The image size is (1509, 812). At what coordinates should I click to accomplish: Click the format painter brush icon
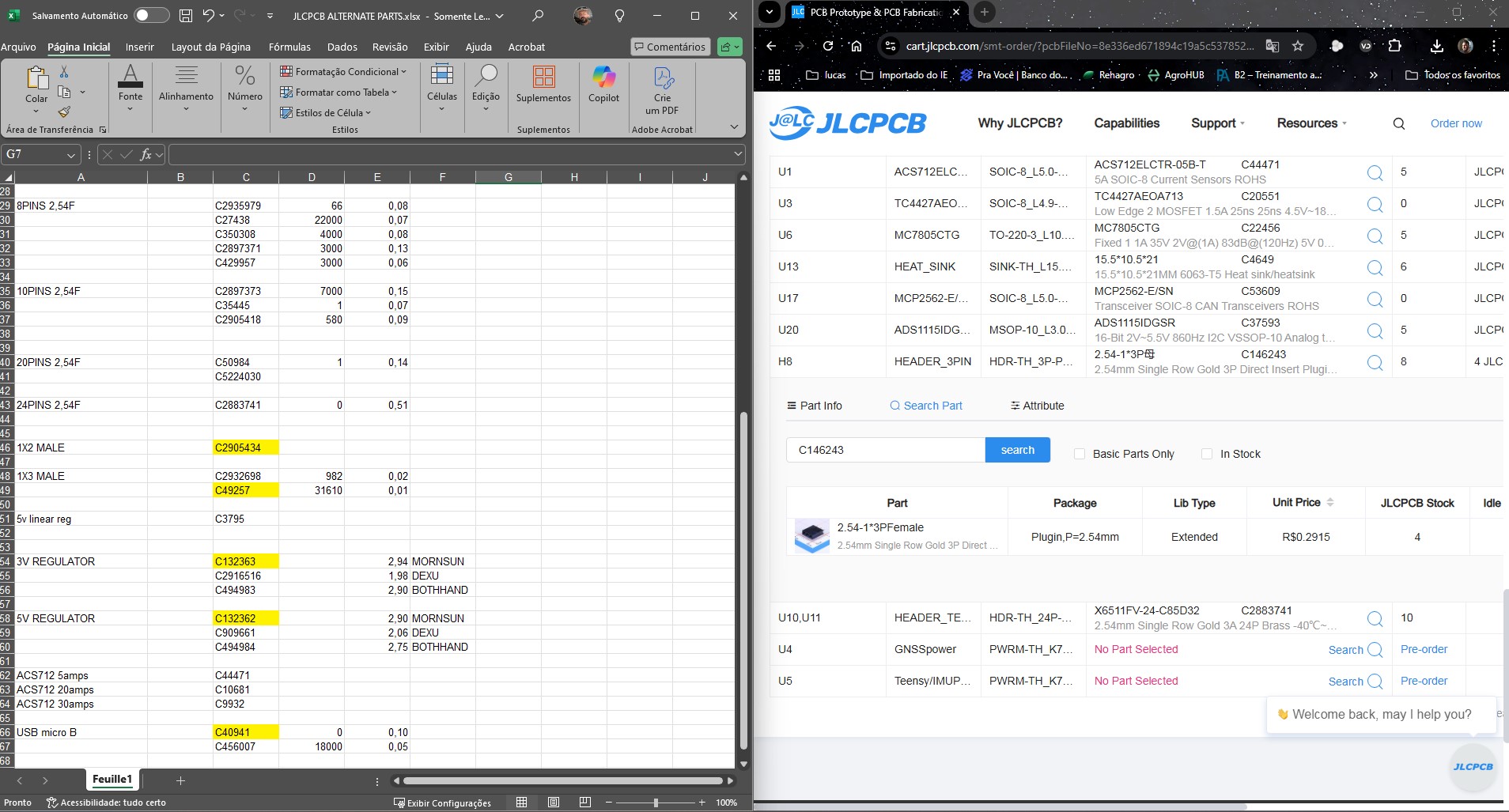(64, 111)
